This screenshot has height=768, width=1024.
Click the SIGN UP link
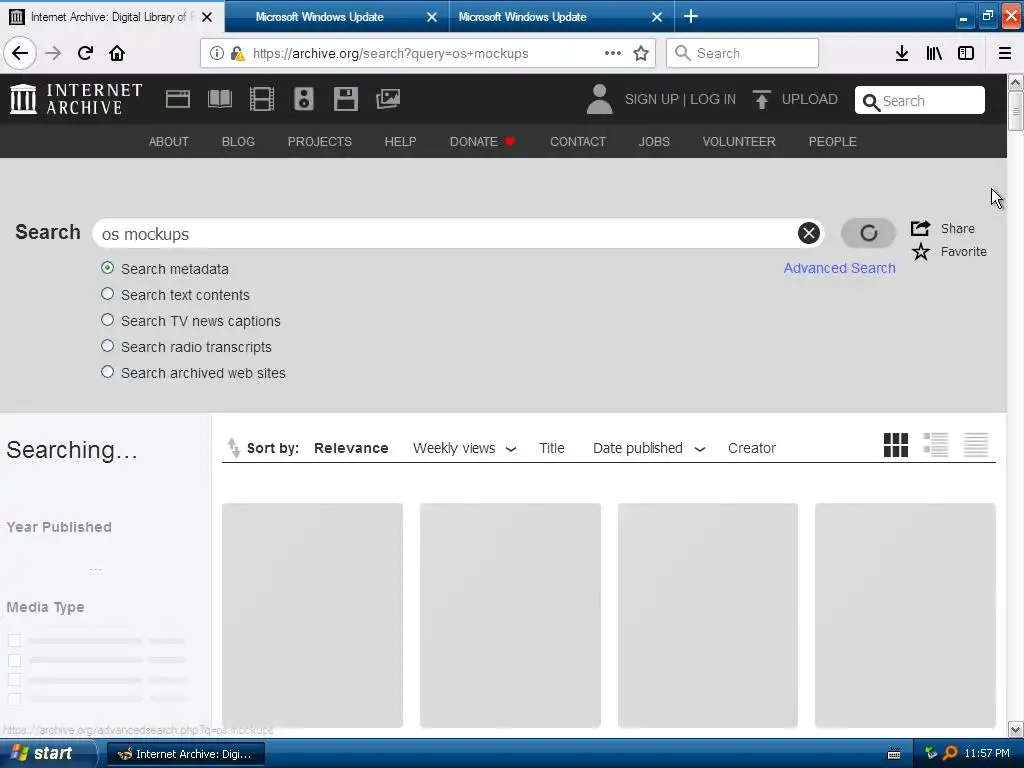(x=651, y=99)
